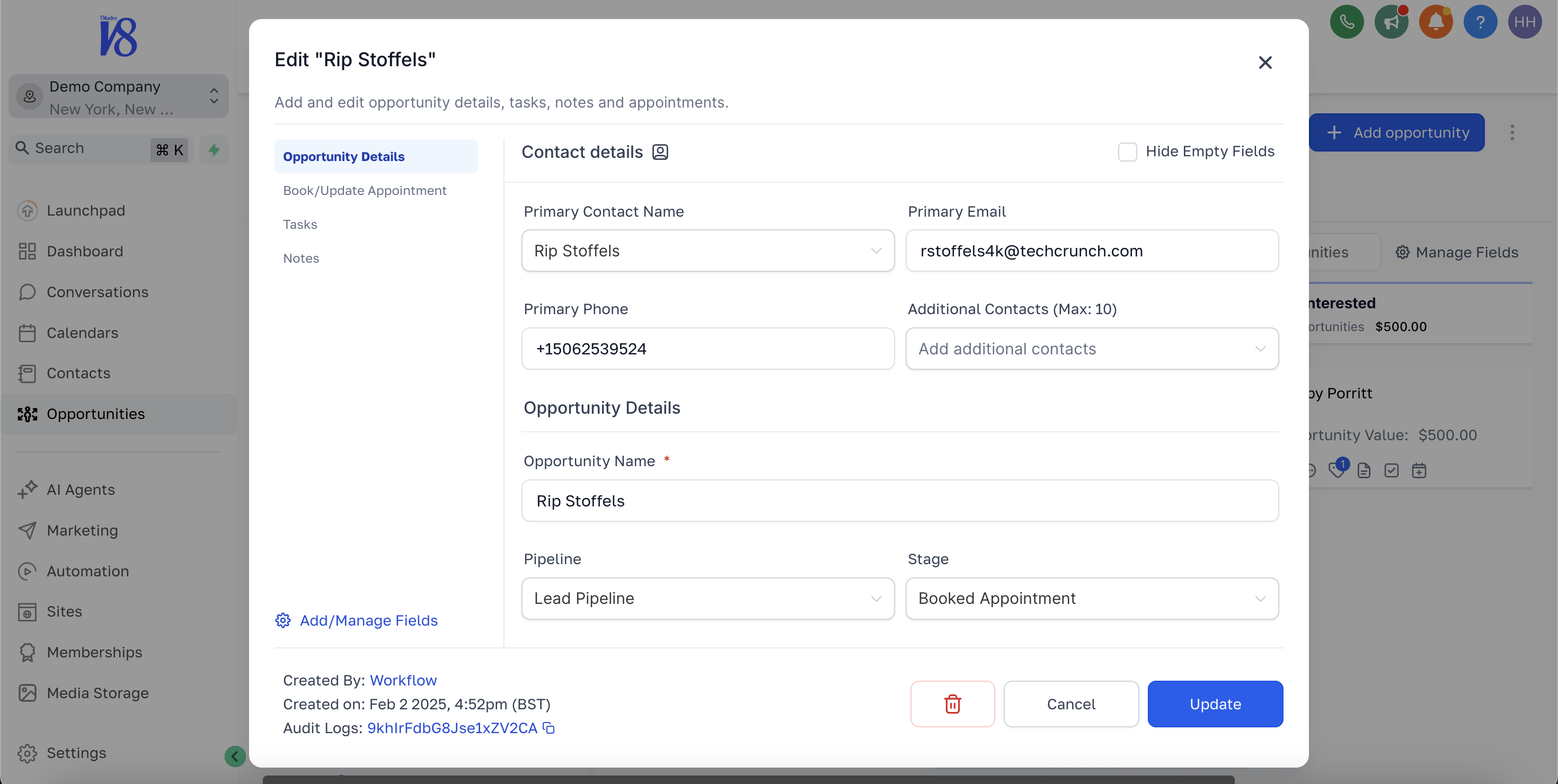Open the Demo Company account switcher
The image size is (1558, 784).
tap(119, 97)
